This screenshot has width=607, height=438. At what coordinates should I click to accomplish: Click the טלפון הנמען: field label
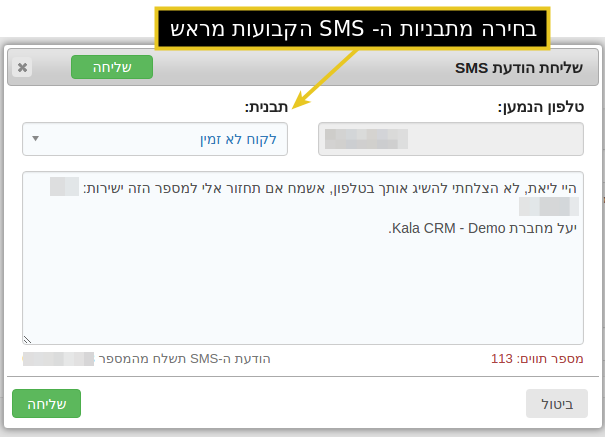(x=541, y=106)
